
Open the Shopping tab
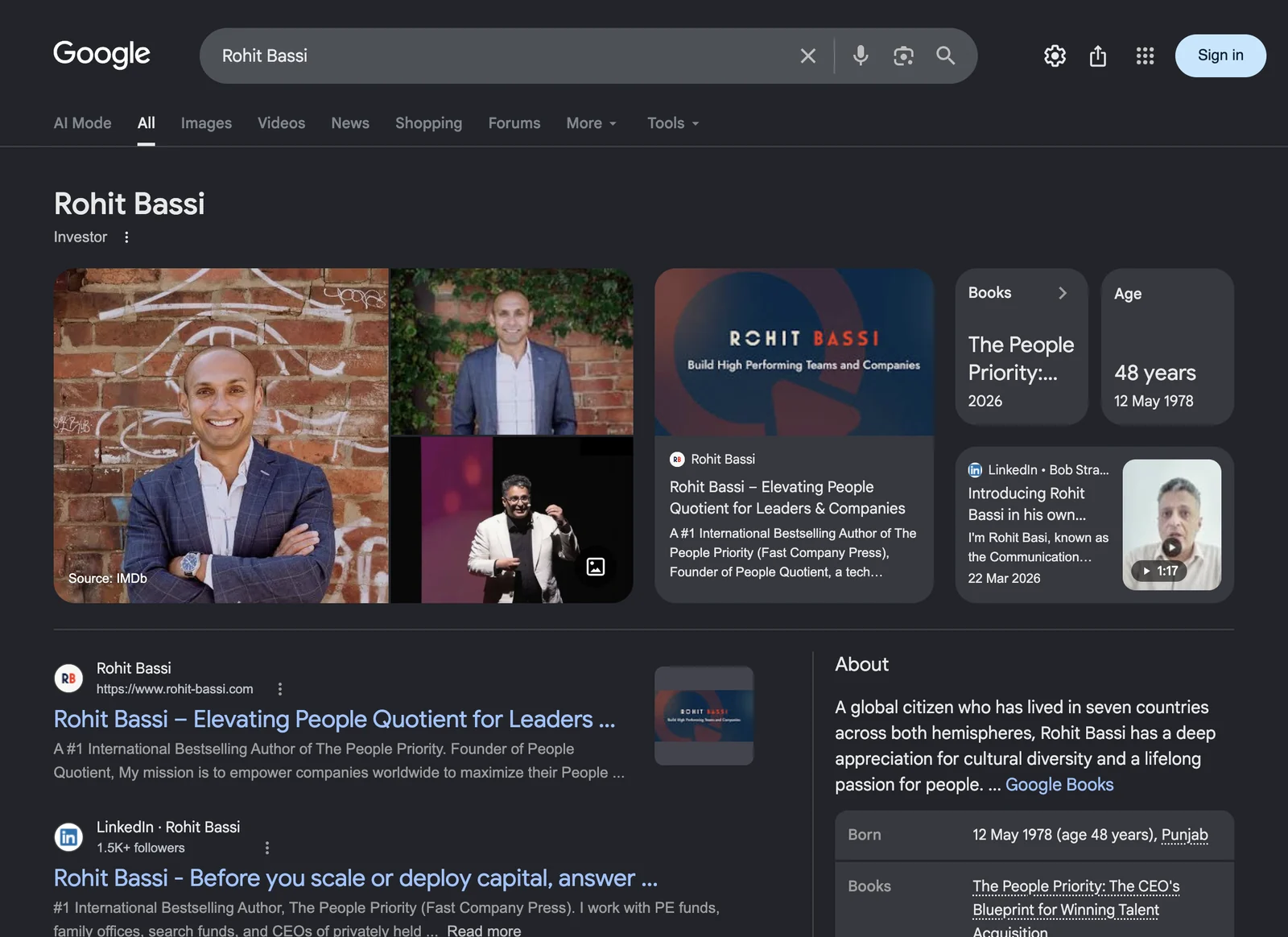(428, 123)
